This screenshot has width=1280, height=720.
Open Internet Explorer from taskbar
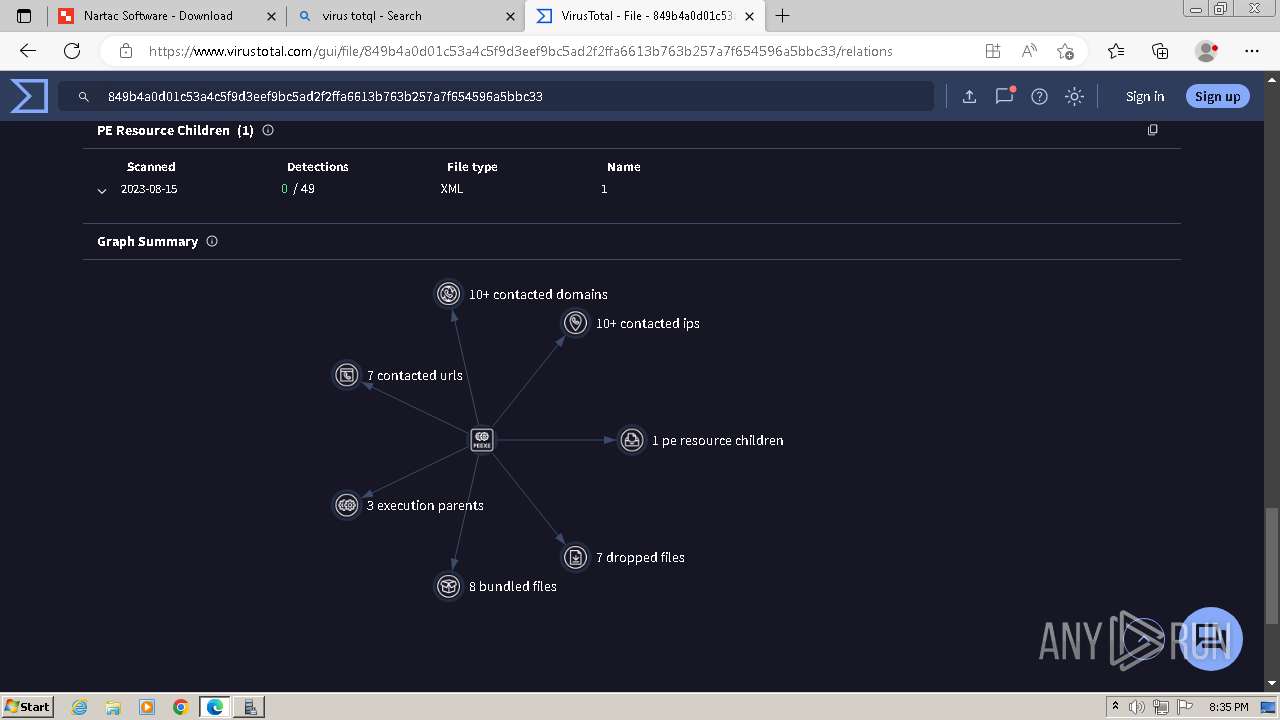80,707
